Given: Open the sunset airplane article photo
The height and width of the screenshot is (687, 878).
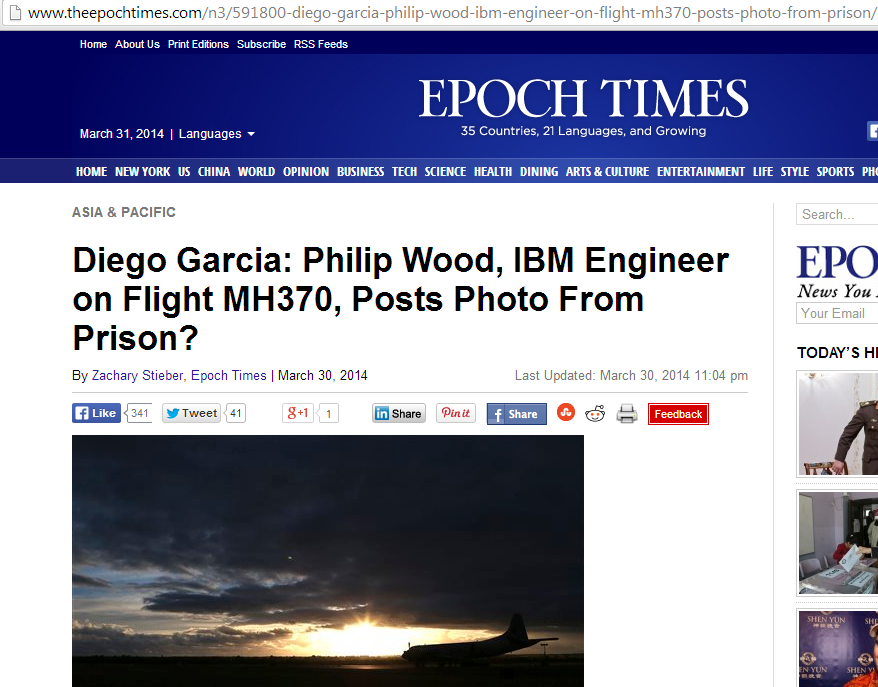Looking at the screenshot, I should tap(328, 561).
